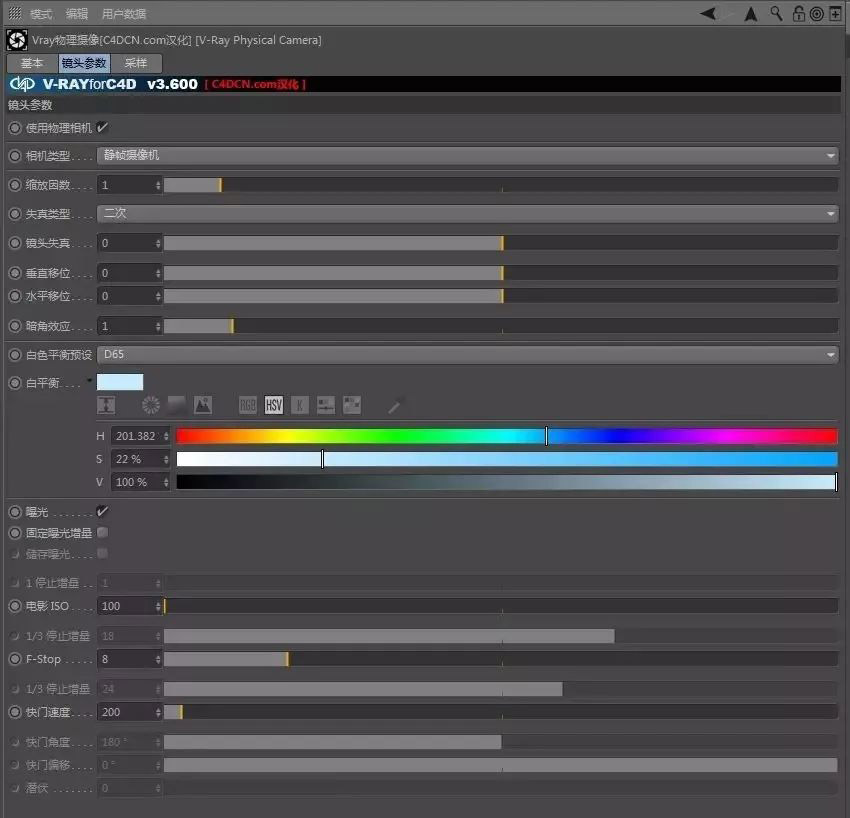Pick the eyedropper color picker tool
The height and width of the screenshot is (818, 850).
pos(394,405)
